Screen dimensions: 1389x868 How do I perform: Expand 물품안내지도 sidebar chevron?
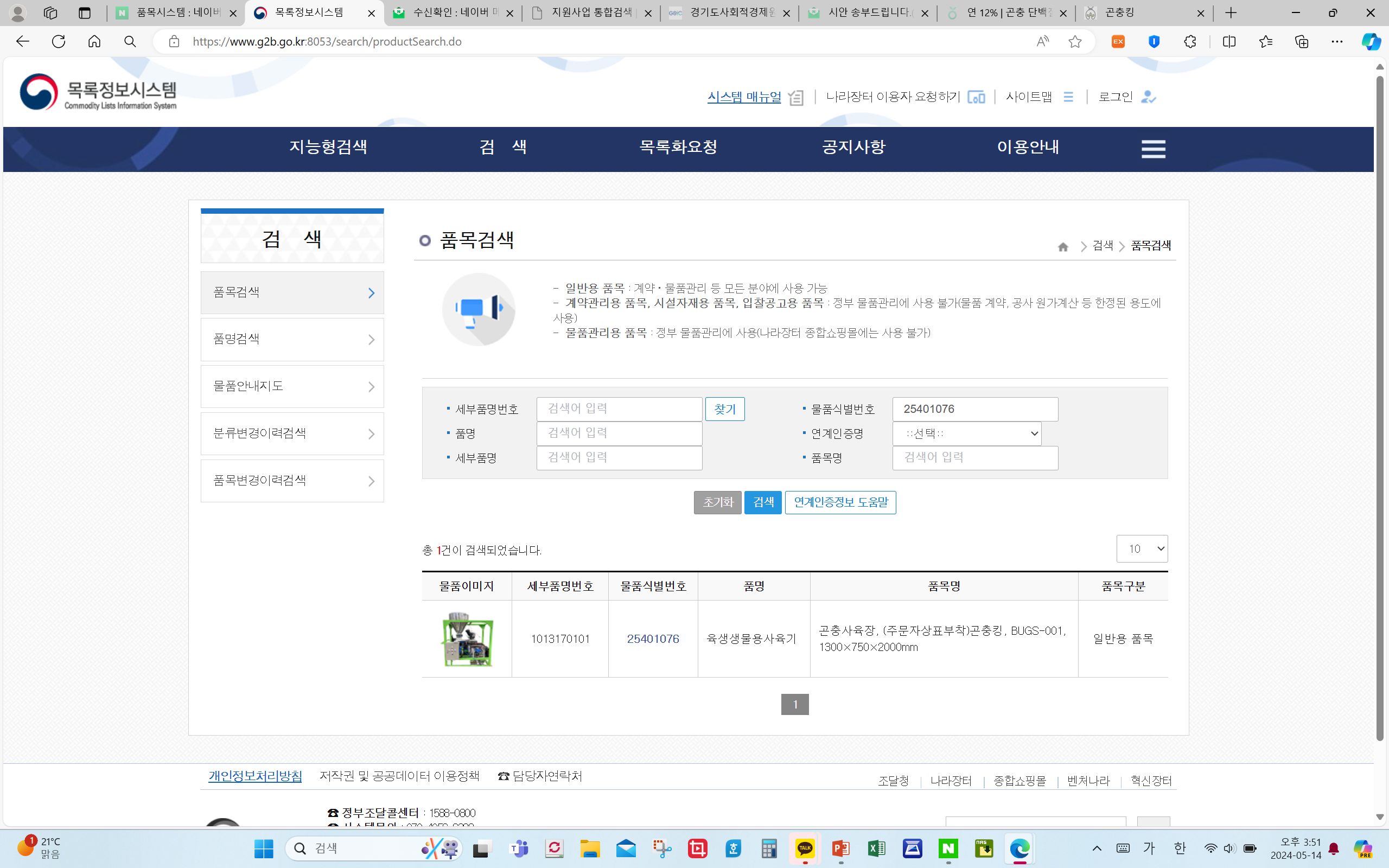tap(371, 387)
